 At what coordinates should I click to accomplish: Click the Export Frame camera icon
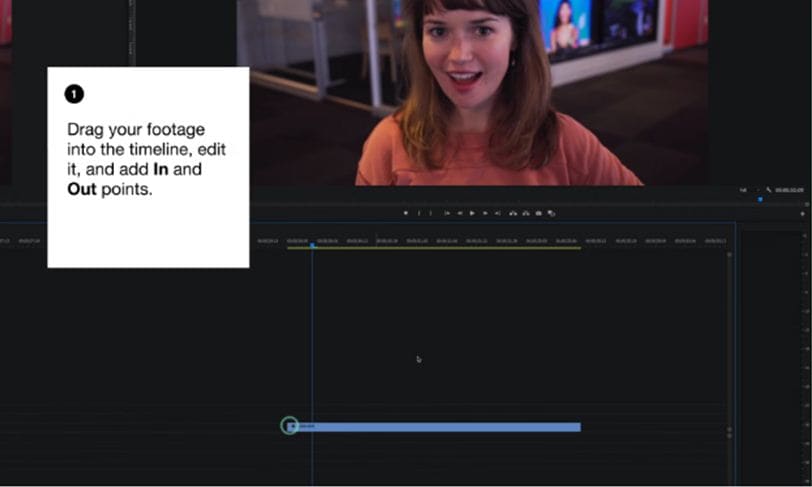pos(539,213)
